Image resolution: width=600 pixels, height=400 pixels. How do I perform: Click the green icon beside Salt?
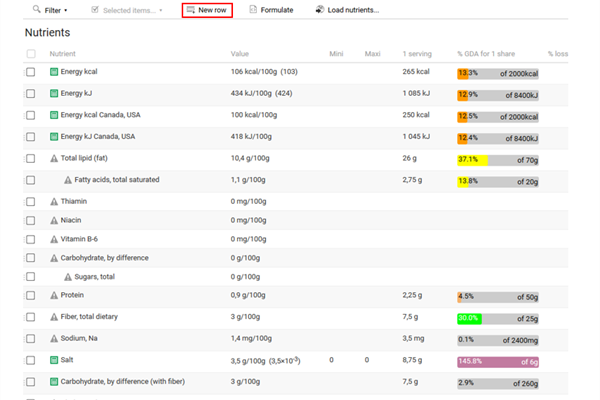54,360
